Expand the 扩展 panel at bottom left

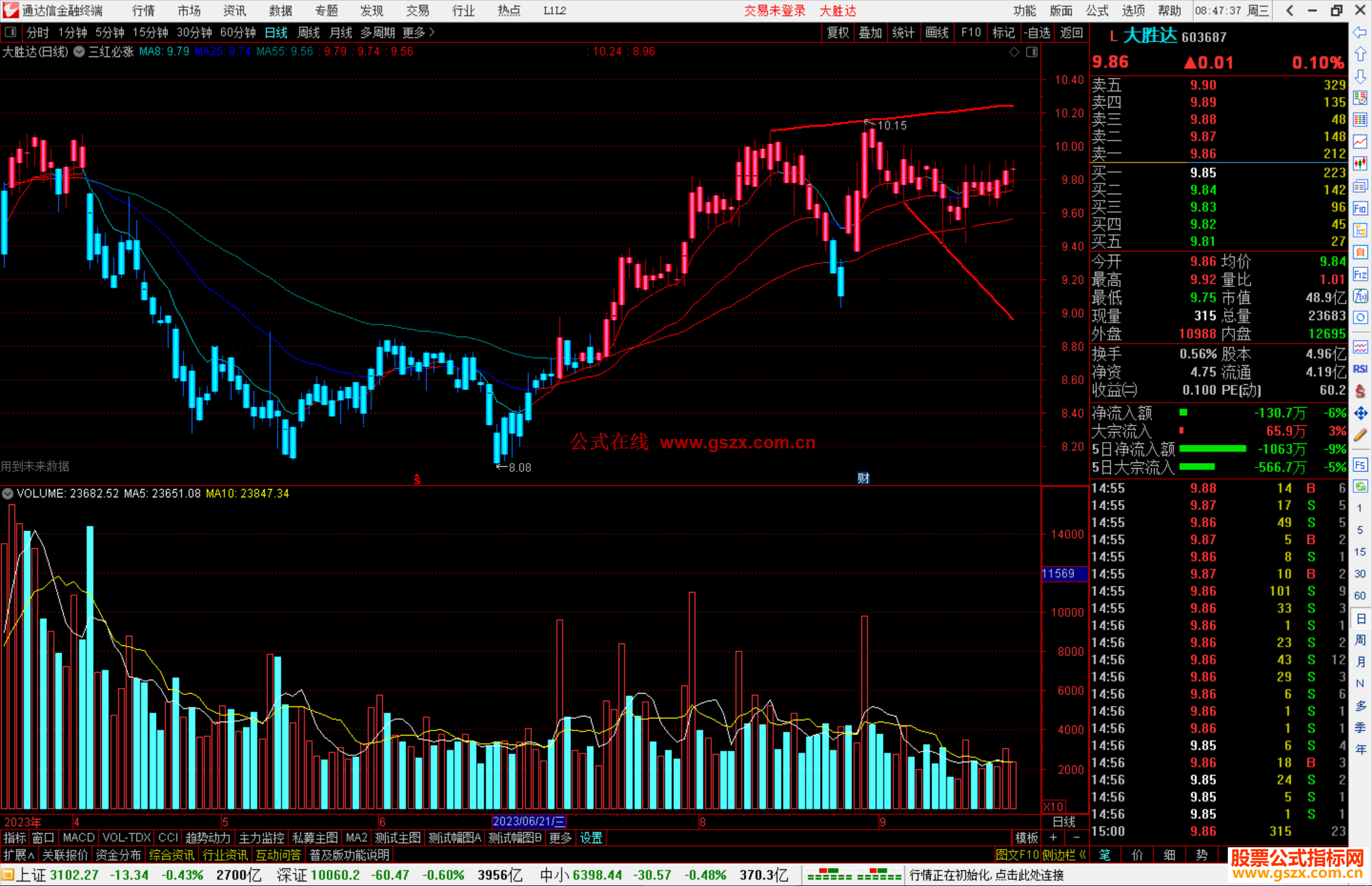pyautogui.click(x=19, y=855)
